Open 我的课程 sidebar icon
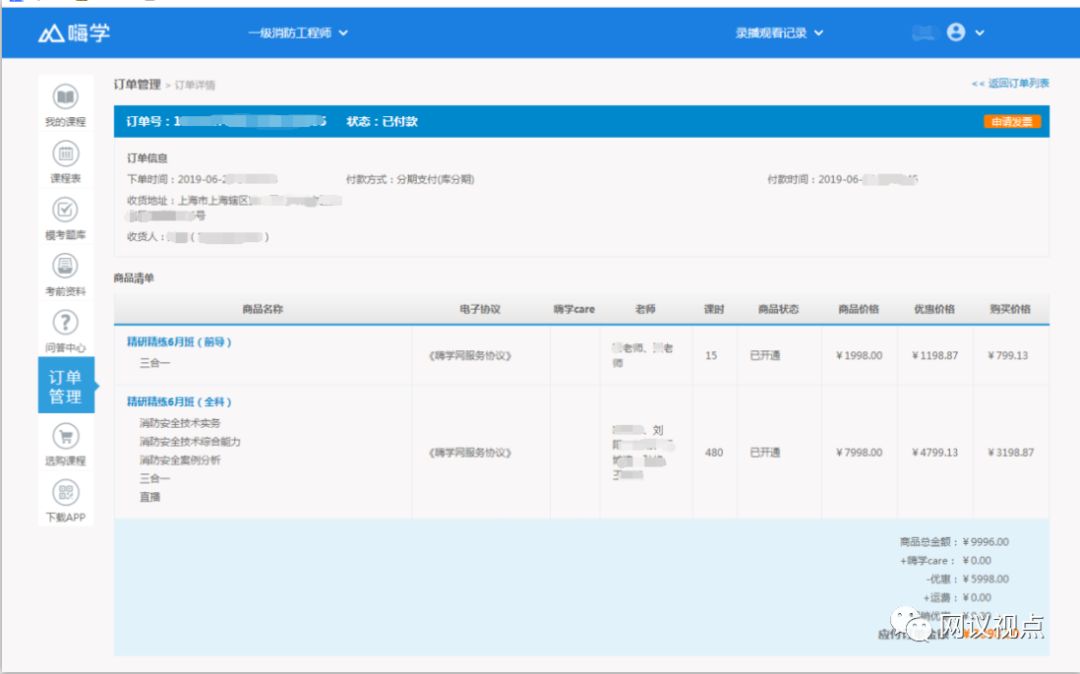This screenshot has width=1080, height=674. click(x=66, y=98)
